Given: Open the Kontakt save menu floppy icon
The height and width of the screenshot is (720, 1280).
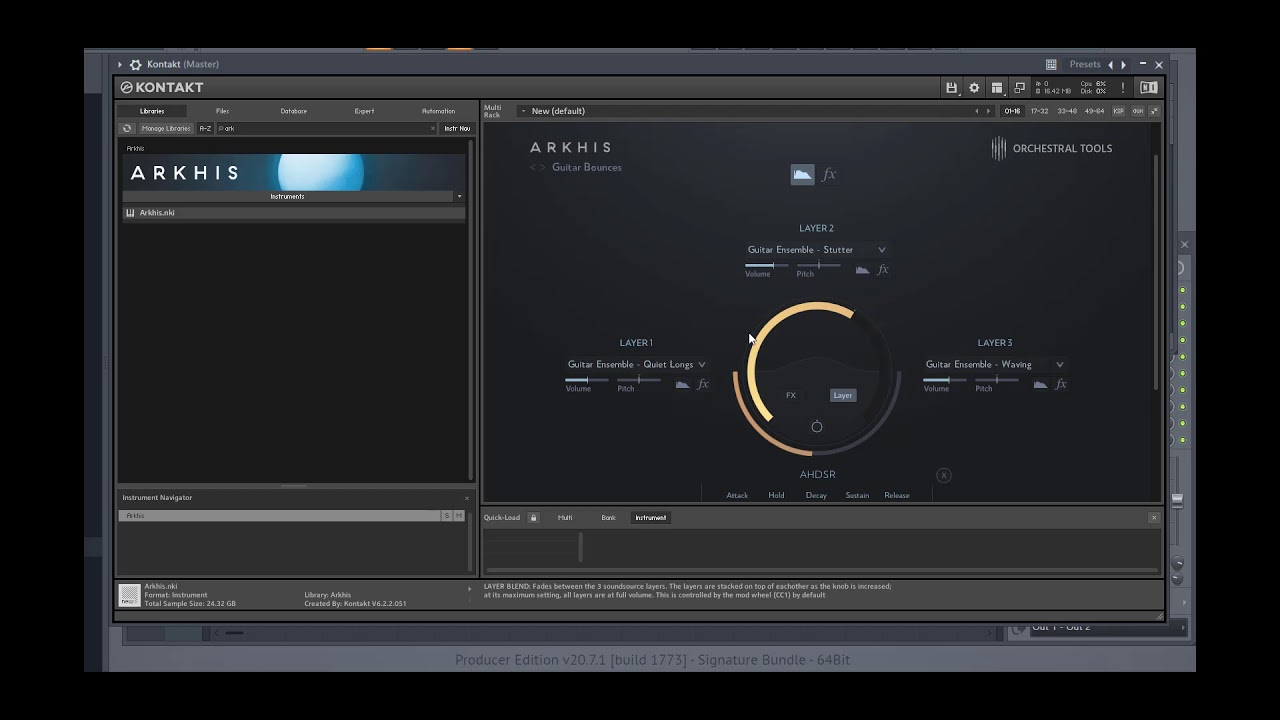Looking at the screenshot, I should click(952, 88).
